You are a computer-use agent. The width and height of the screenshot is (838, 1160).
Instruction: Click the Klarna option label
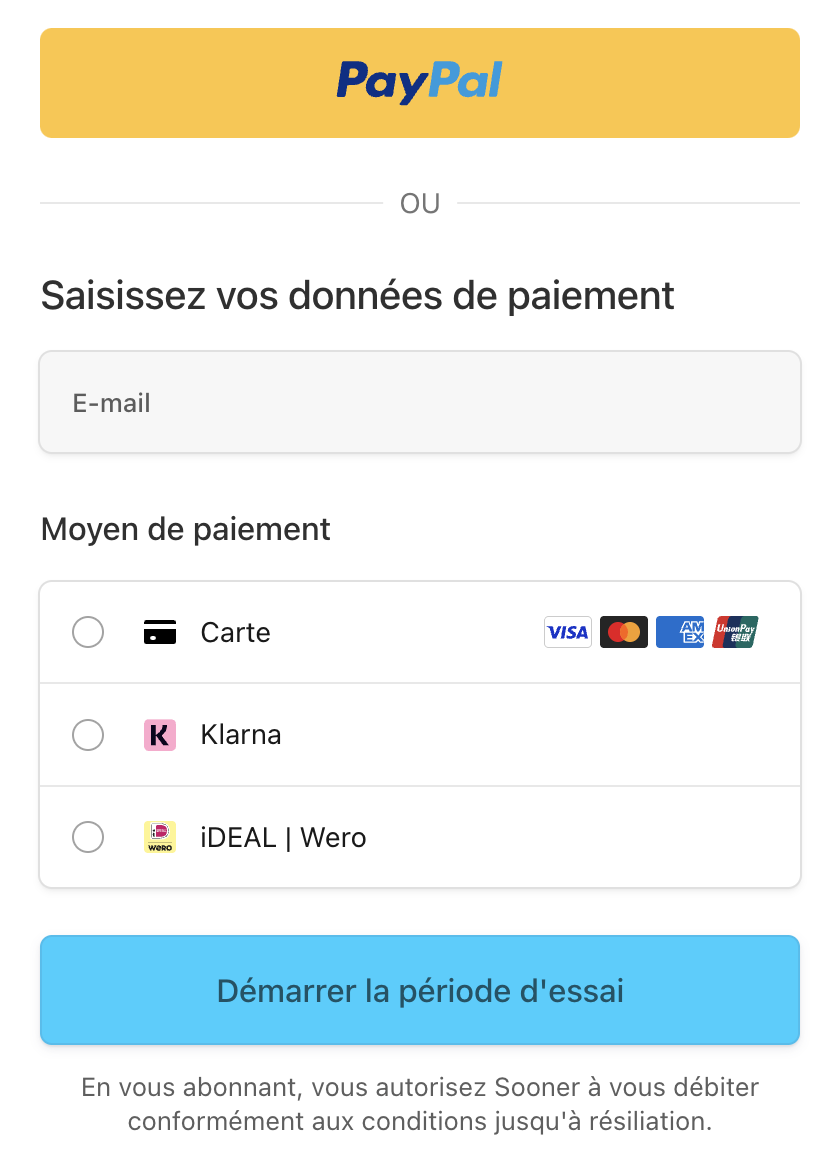click(x=241, y=735)
